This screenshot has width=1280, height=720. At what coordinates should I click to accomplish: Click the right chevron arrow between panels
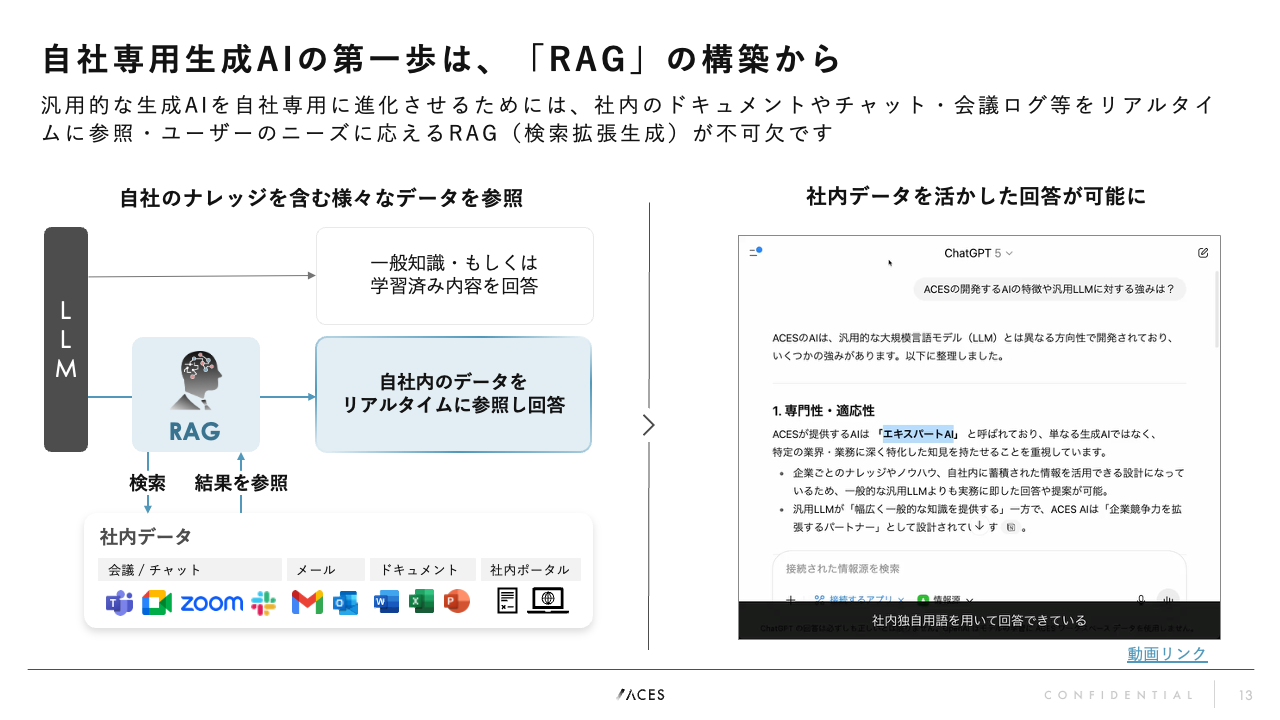pos(648,425)
